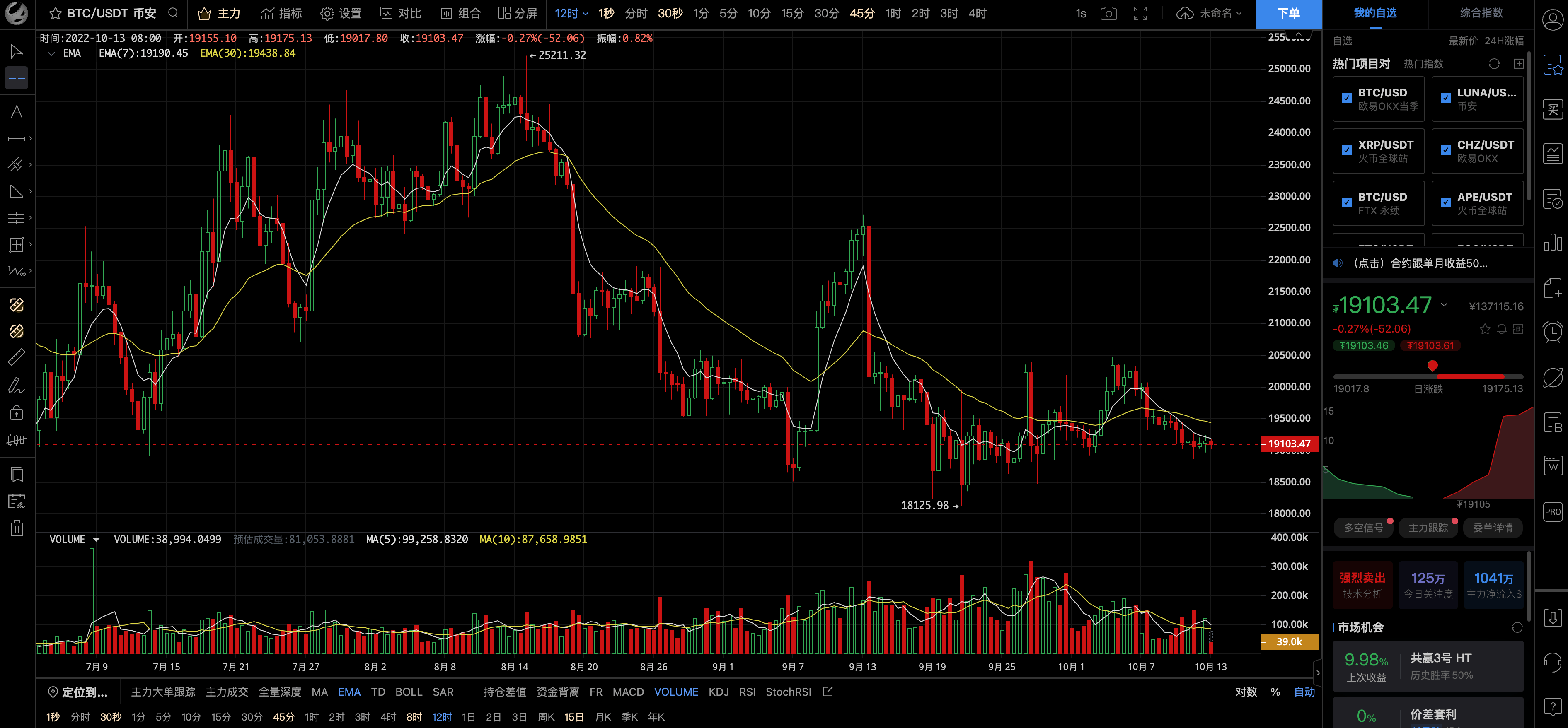Favorite BTC/USDT with the star icon

pos(56,13)
